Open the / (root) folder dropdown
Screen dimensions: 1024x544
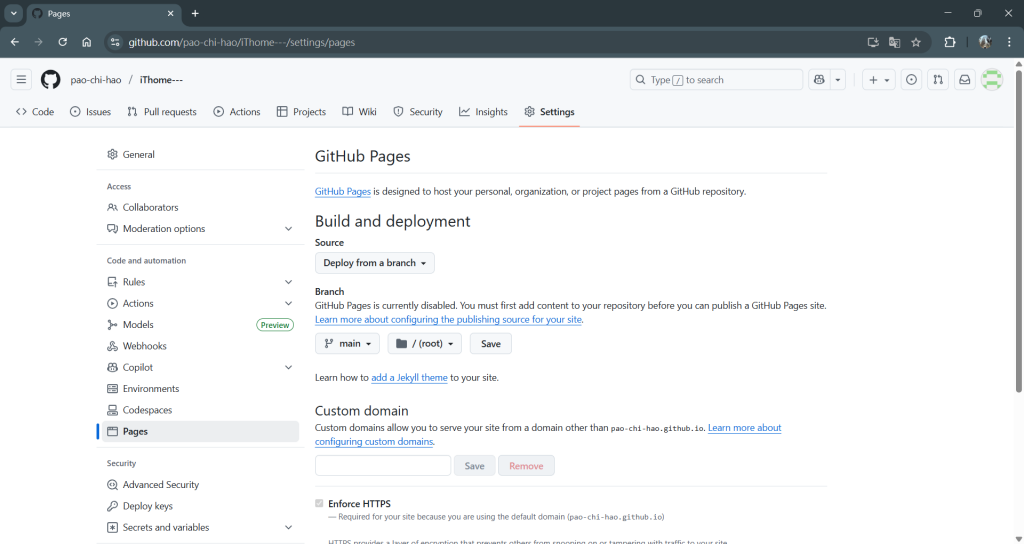pos(424,344)
